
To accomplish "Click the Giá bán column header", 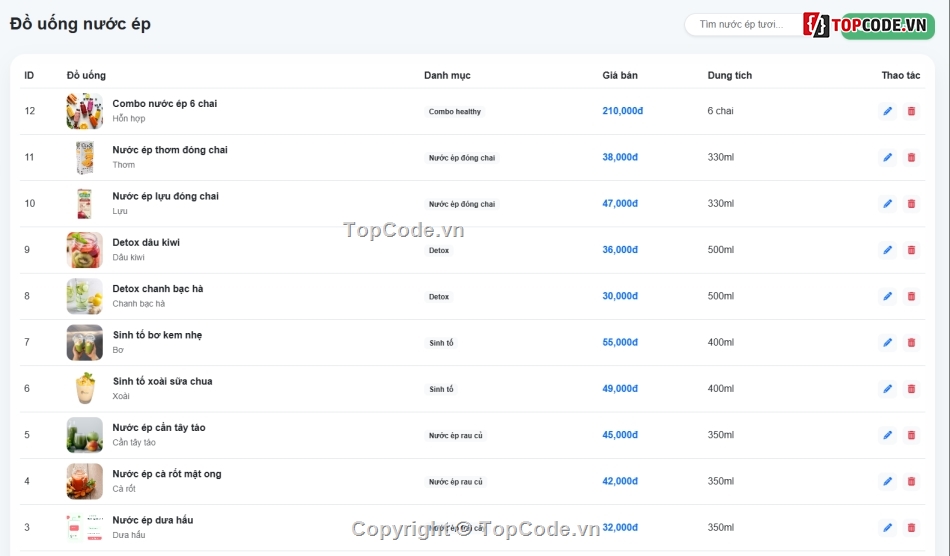I will [620, 75].
